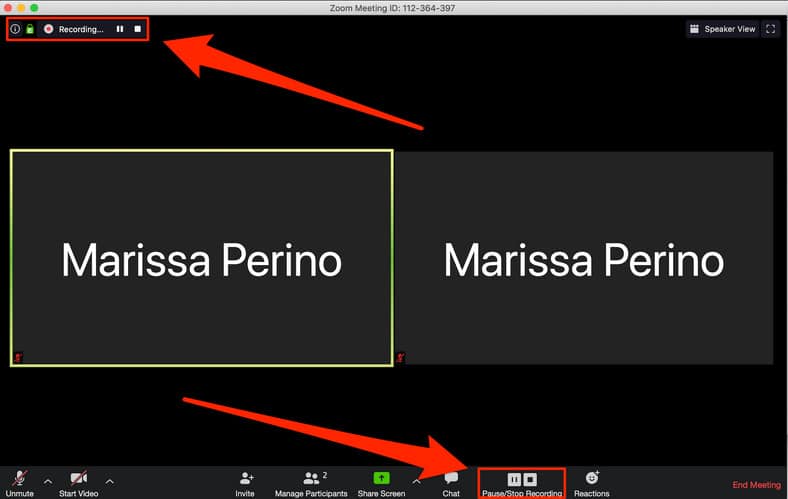
Task: Pause recording in bottom toolbar
Action: [x=514, y=479]
